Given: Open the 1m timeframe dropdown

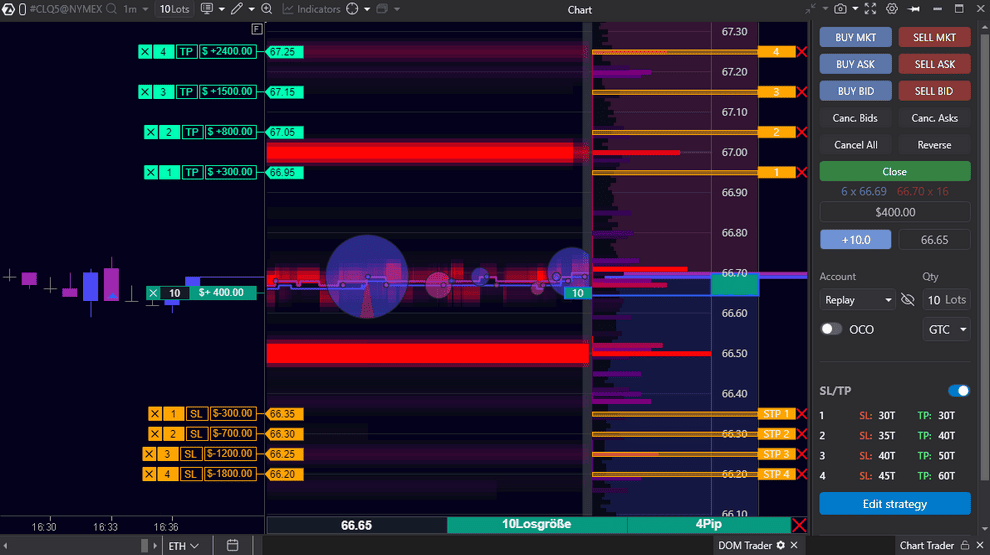Looking at the screenshot, I should (135, 9).
